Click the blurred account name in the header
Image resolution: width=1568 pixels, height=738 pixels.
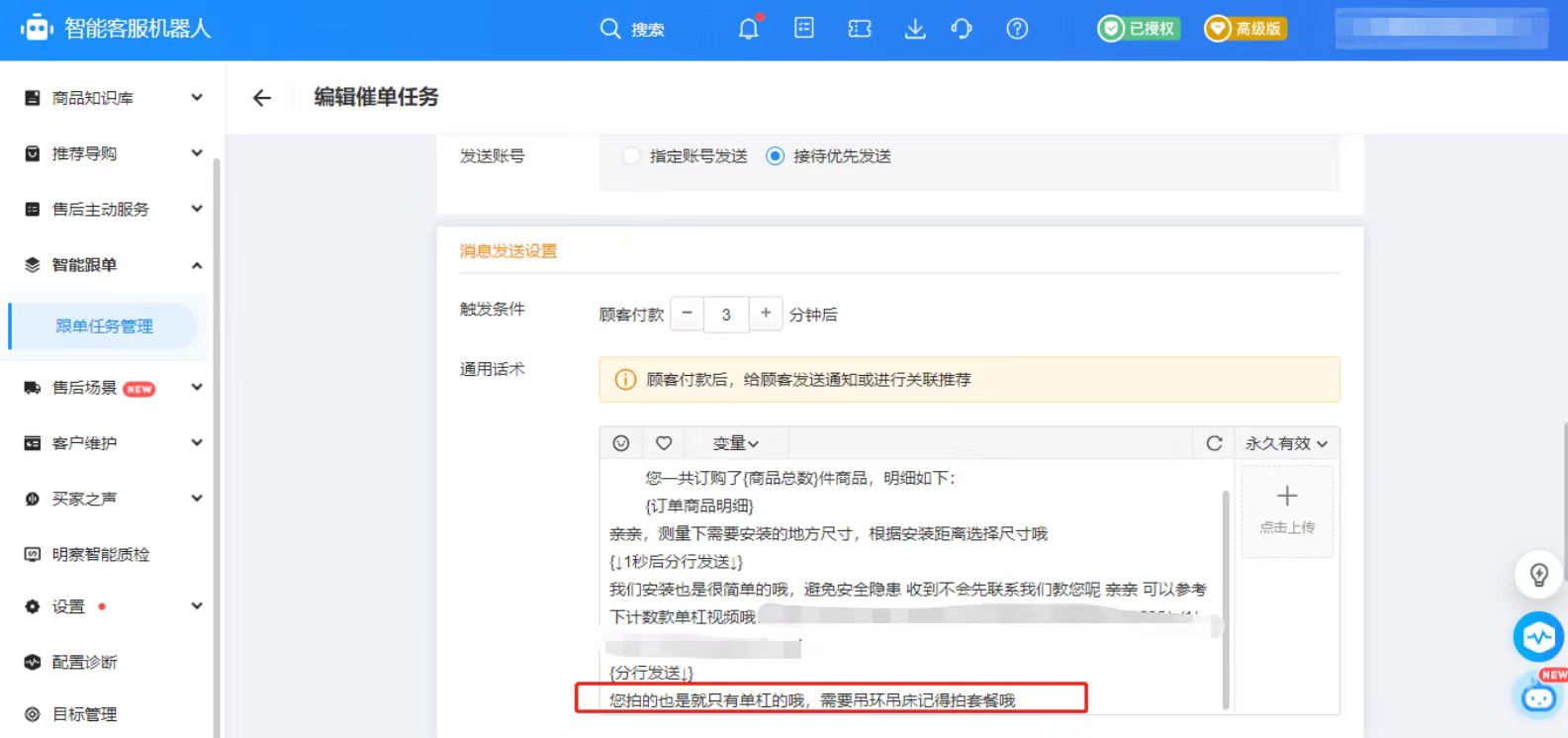(1441, 29)
